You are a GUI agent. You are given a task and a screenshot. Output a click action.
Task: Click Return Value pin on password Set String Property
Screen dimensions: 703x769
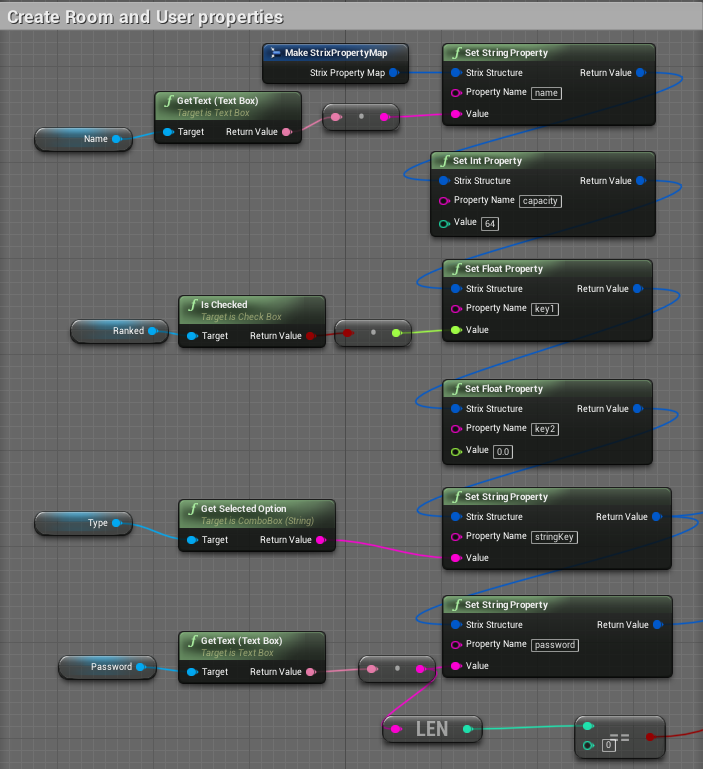click(x=658, y=625)
